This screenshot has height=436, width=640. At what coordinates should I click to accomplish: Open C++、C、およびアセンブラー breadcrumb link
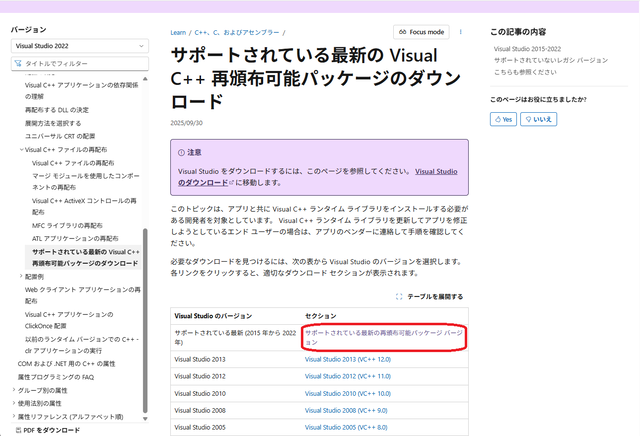pos(237,33)
